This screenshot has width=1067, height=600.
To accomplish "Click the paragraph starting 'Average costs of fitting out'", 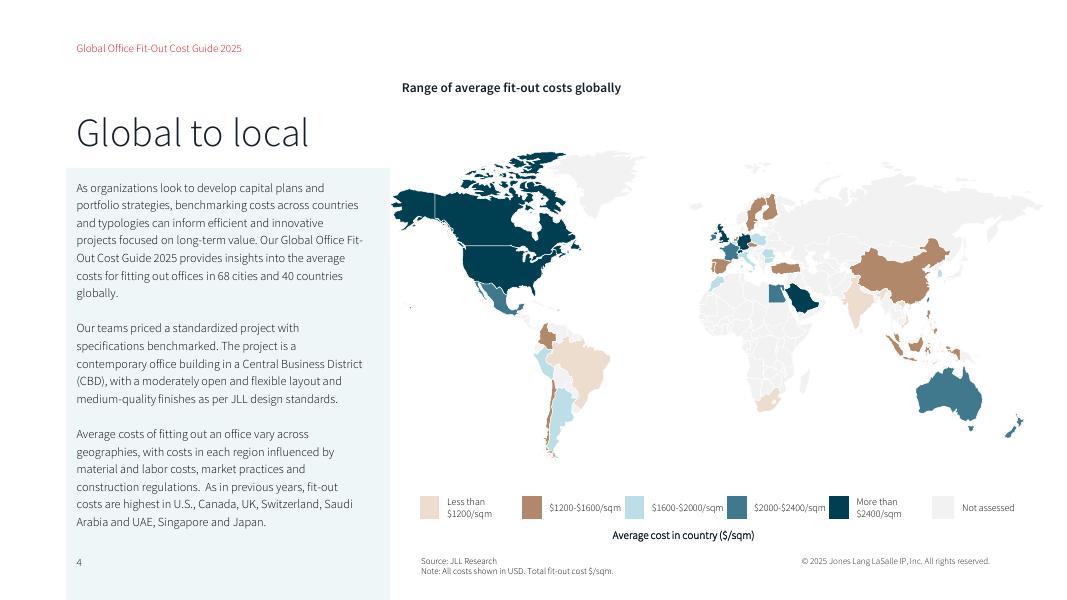I will [215, 478].
